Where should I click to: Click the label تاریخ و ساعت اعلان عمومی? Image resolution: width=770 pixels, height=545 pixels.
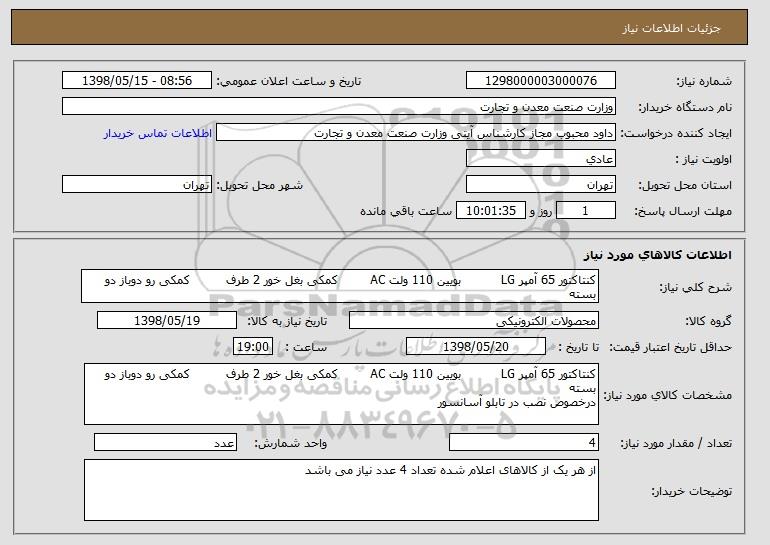(289, 81)
